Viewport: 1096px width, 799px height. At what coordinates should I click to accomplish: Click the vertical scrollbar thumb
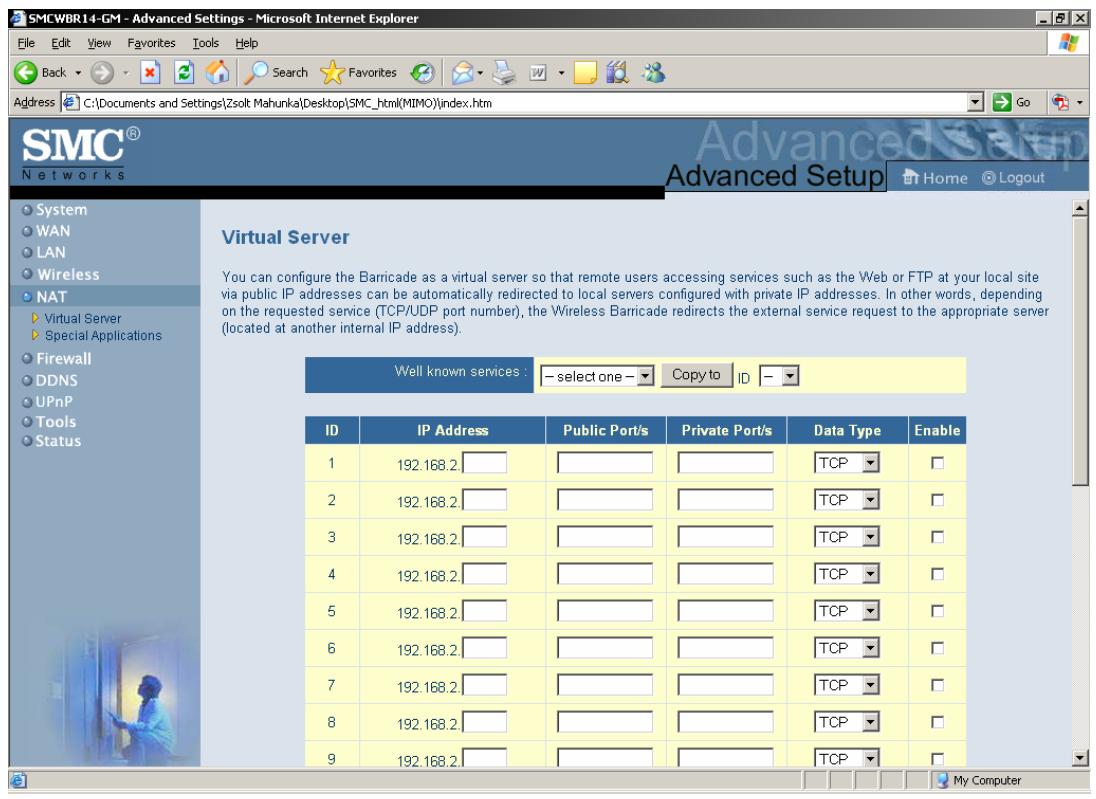(1080, 352)
